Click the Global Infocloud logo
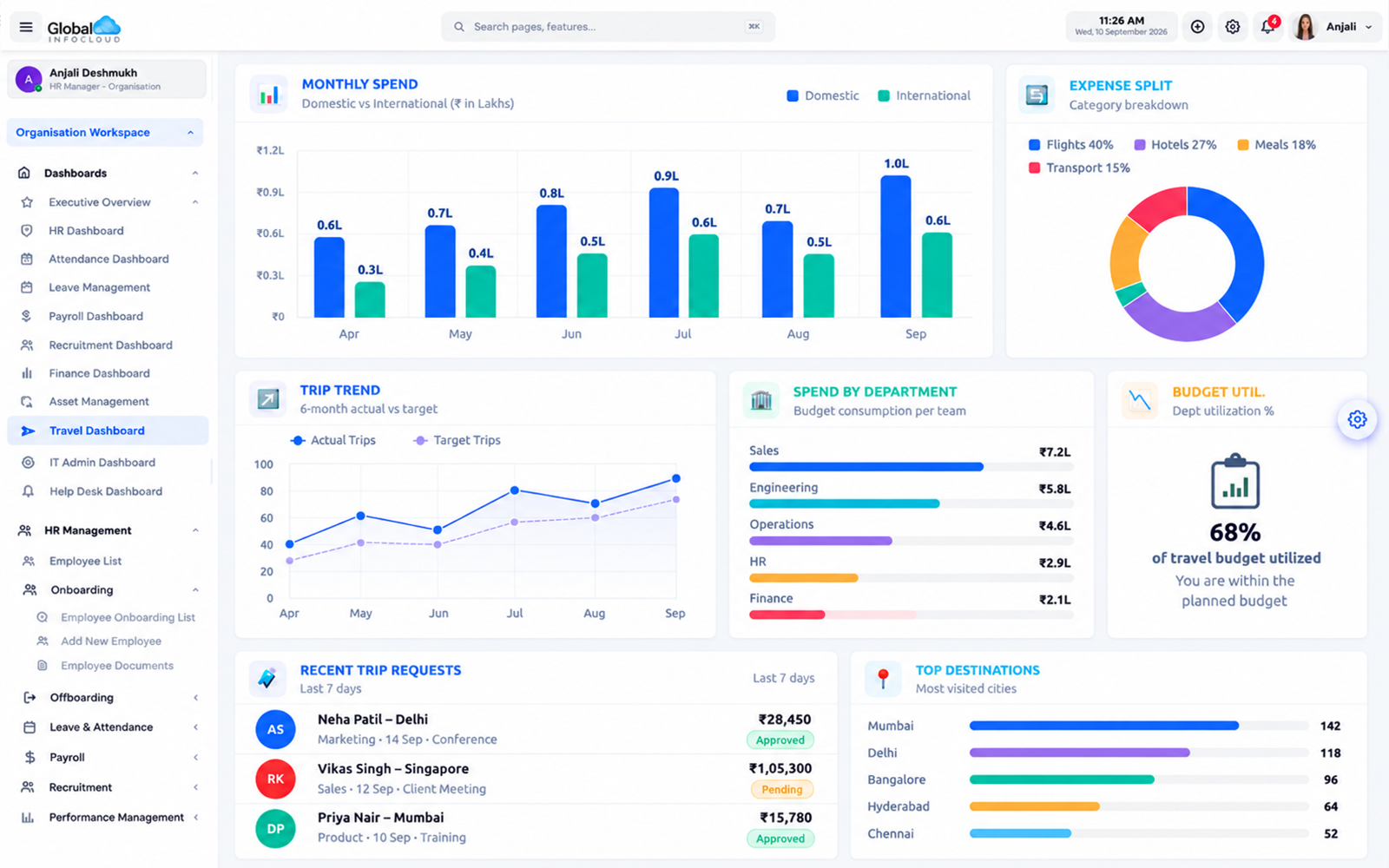1389x868 pixels. coord(83,29)
